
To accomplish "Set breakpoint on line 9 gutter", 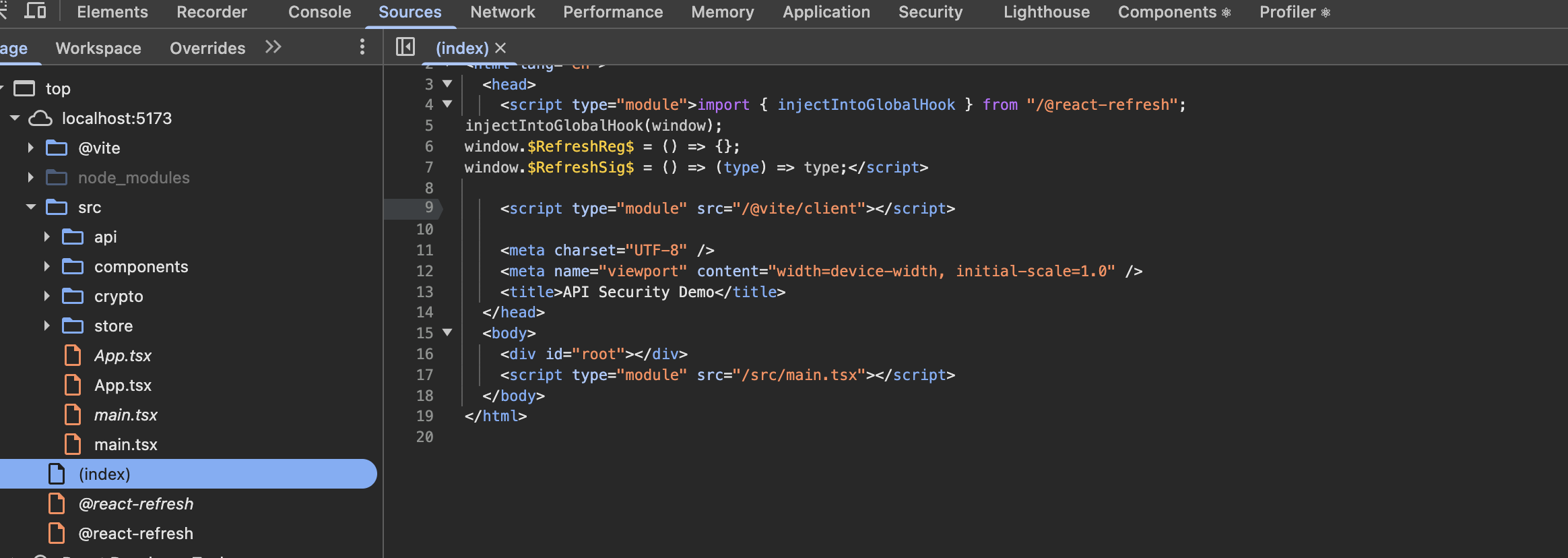I will click(429, 208).
